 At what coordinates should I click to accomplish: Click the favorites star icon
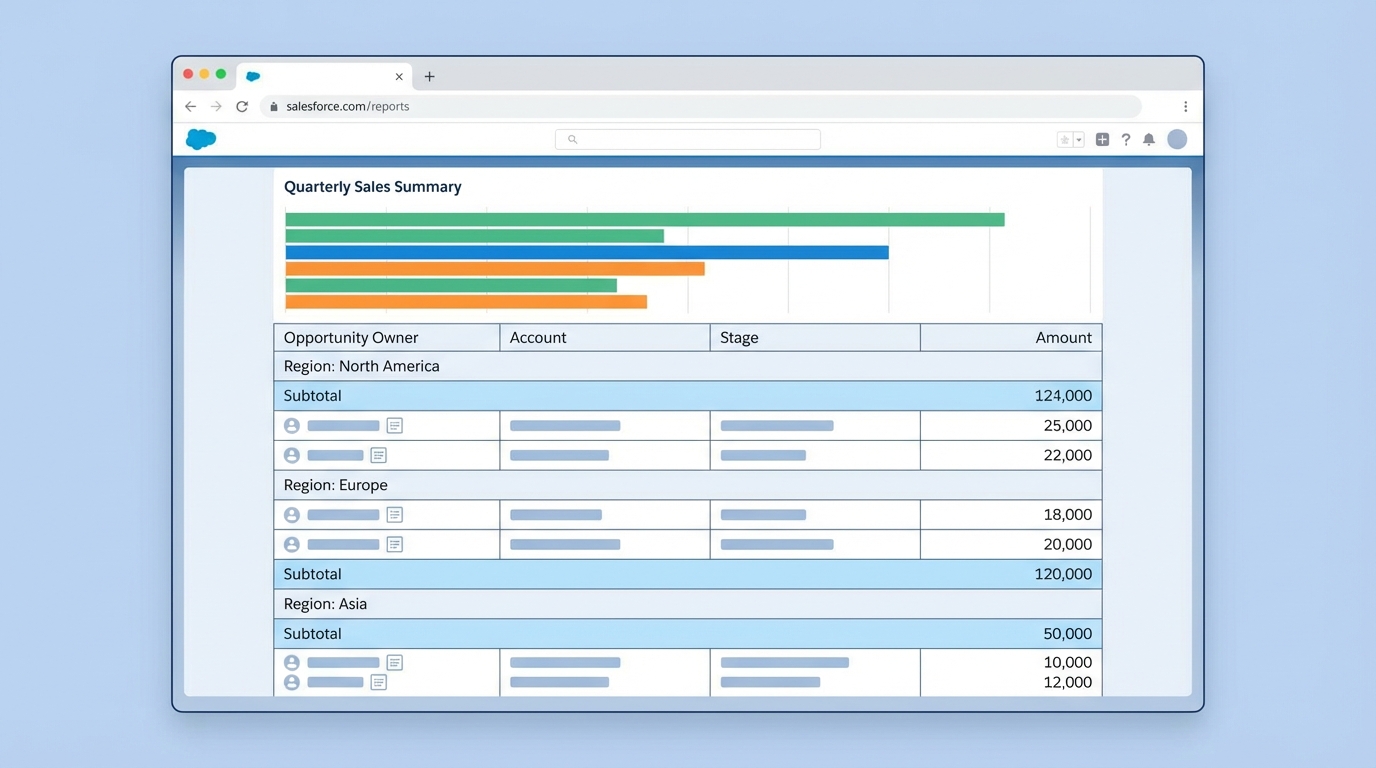click(1063, 139)
